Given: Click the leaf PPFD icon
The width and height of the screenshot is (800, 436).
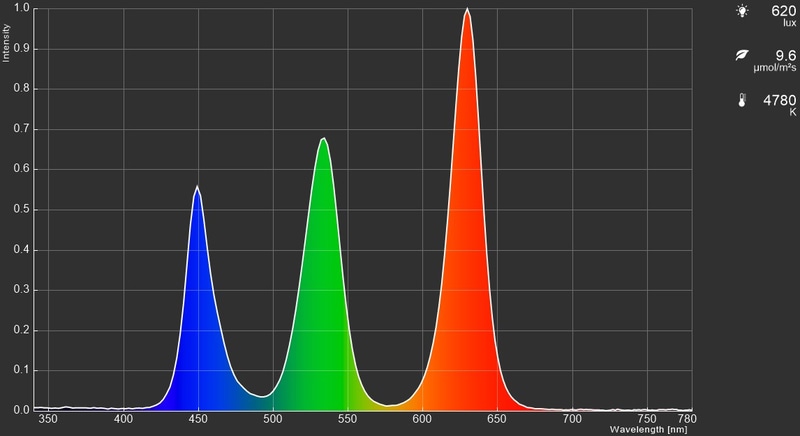Looking at the screenshot, I should [742, 55].
